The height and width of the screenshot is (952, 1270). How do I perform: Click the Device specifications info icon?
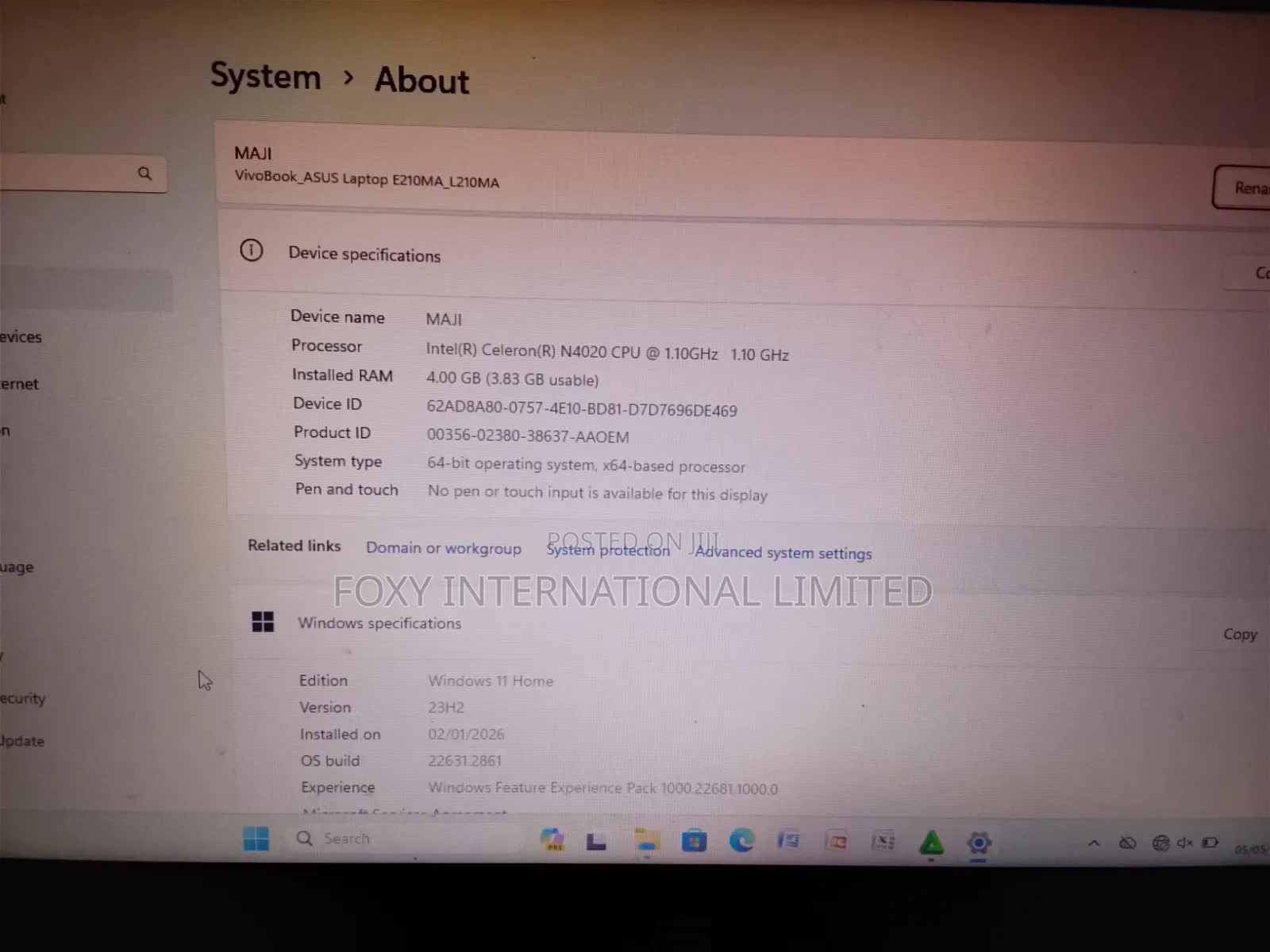pyautogui.click(x=251, y=251)
